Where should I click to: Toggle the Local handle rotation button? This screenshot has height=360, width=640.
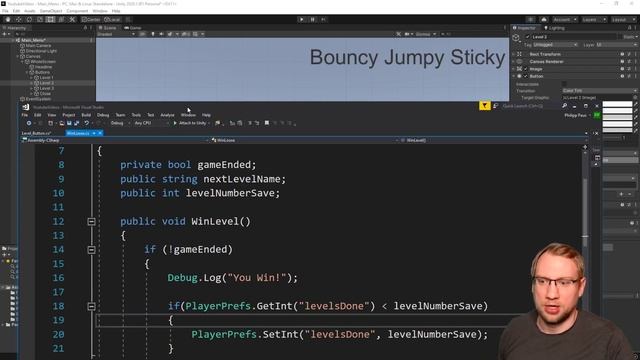click(112, 20)
